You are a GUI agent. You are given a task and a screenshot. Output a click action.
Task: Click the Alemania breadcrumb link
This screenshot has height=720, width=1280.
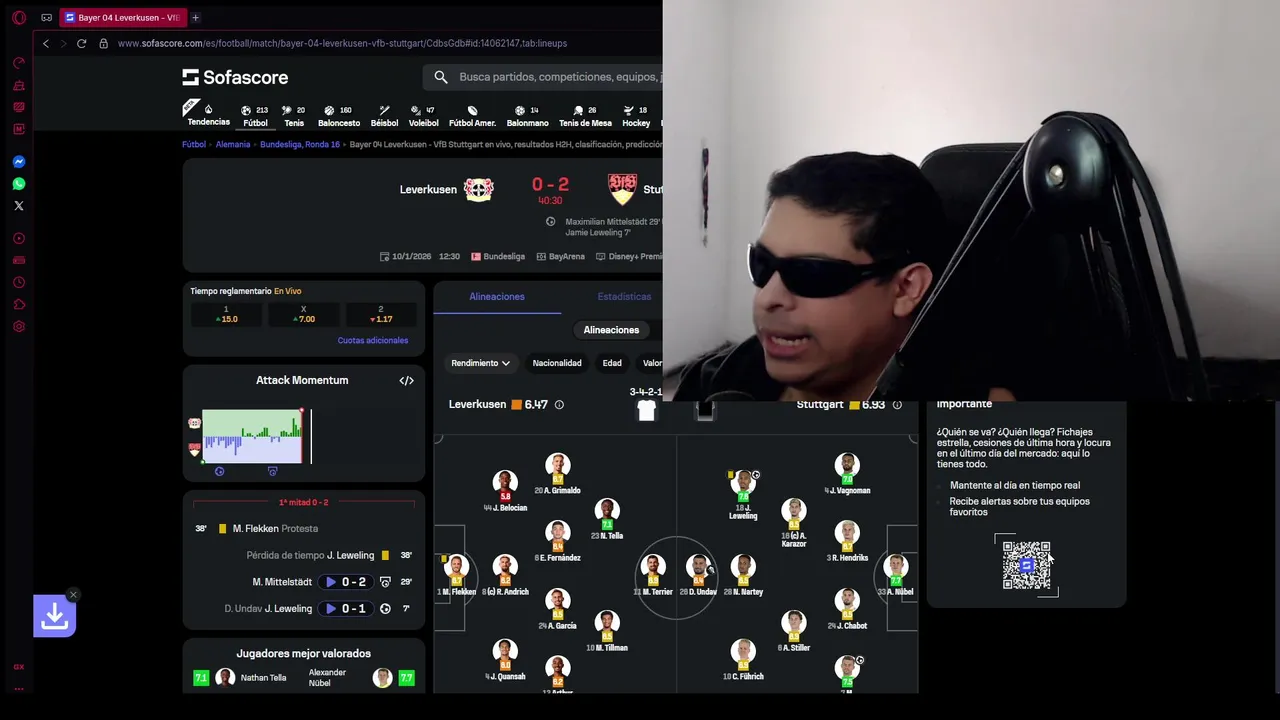pyautogui.click(x=233, y=144)
